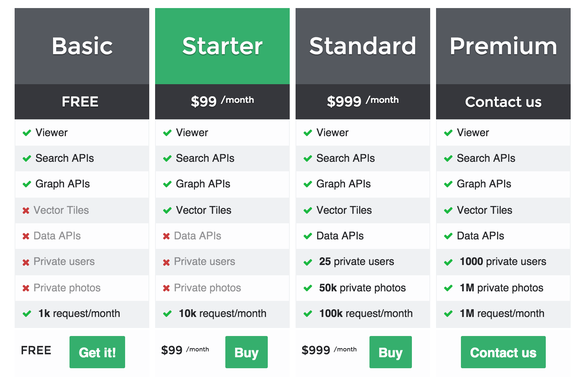Viewport: 582px width, 377px height.
Task: Click the green Contact us button
Action: [503, 352]
